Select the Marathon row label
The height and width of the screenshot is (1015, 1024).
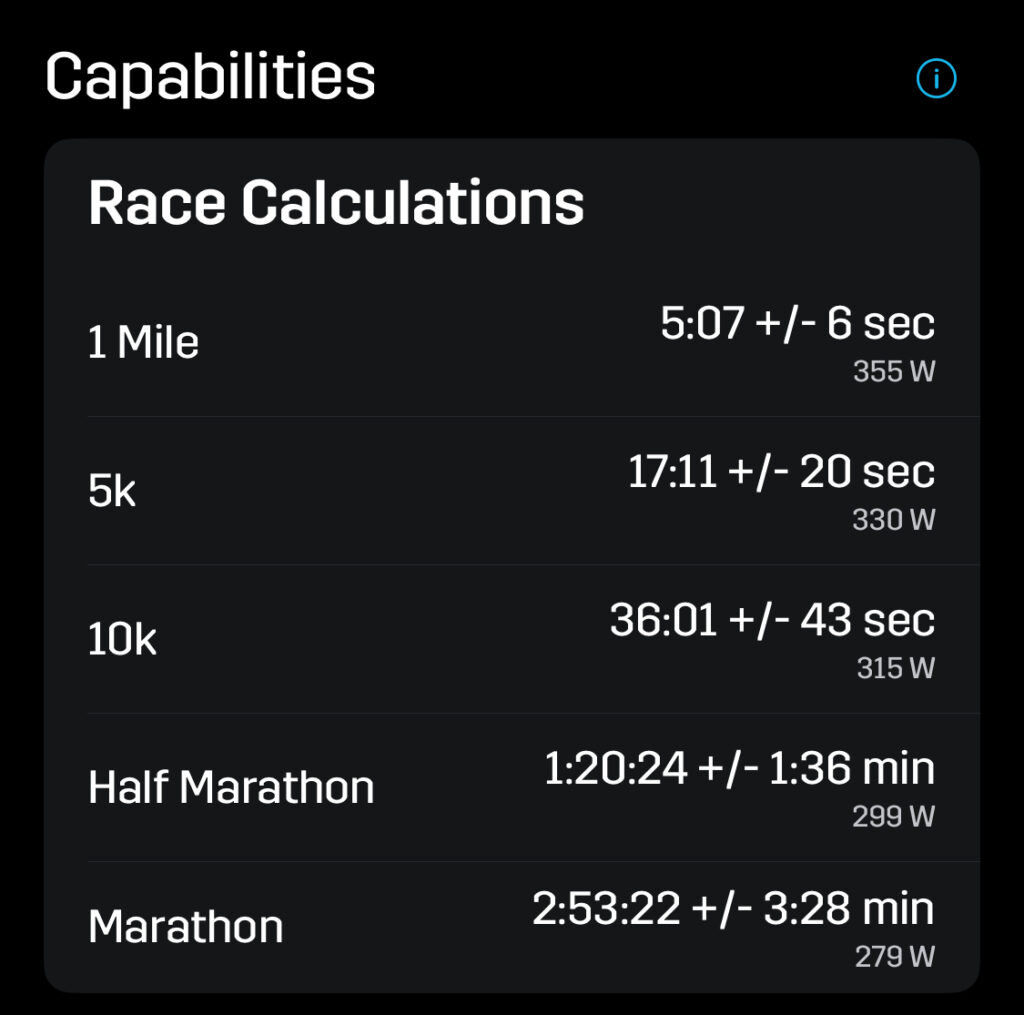pyautogui.click(x=185, y=927)
